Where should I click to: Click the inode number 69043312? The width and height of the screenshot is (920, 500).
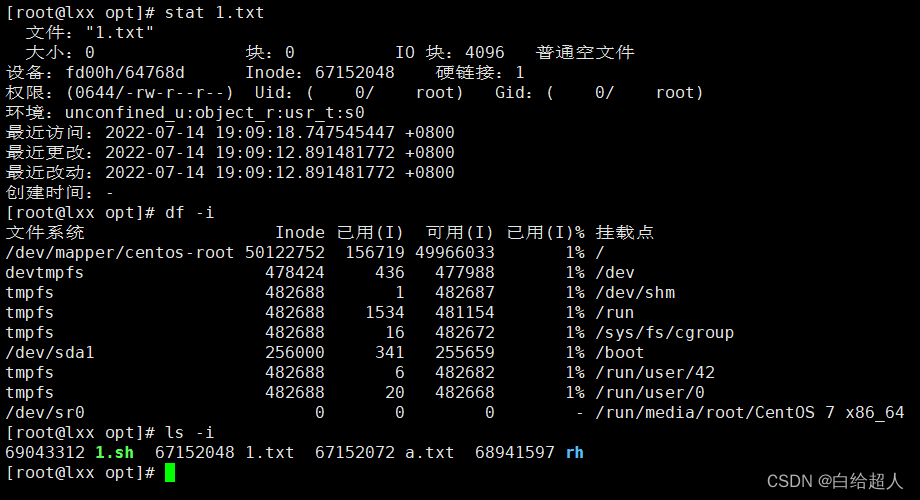(x=45, y=452)
